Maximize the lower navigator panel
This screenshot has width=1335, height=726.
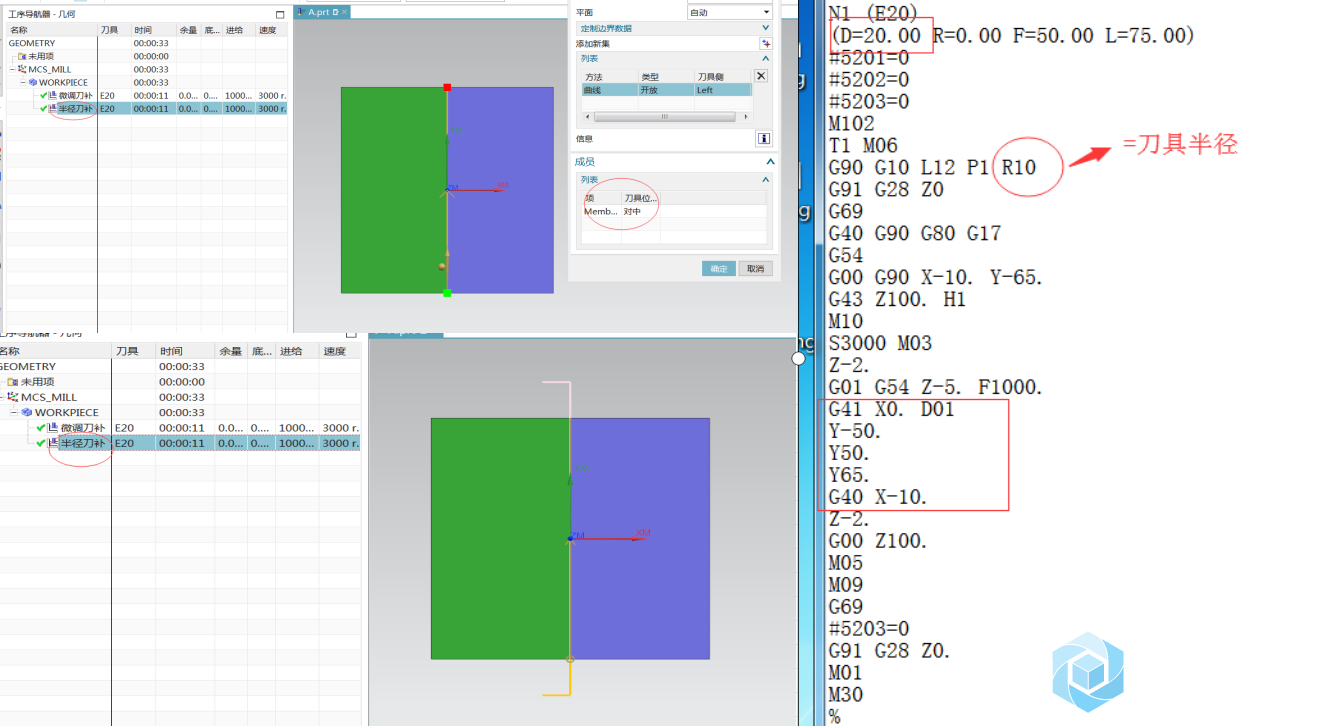tap(351, 334)
